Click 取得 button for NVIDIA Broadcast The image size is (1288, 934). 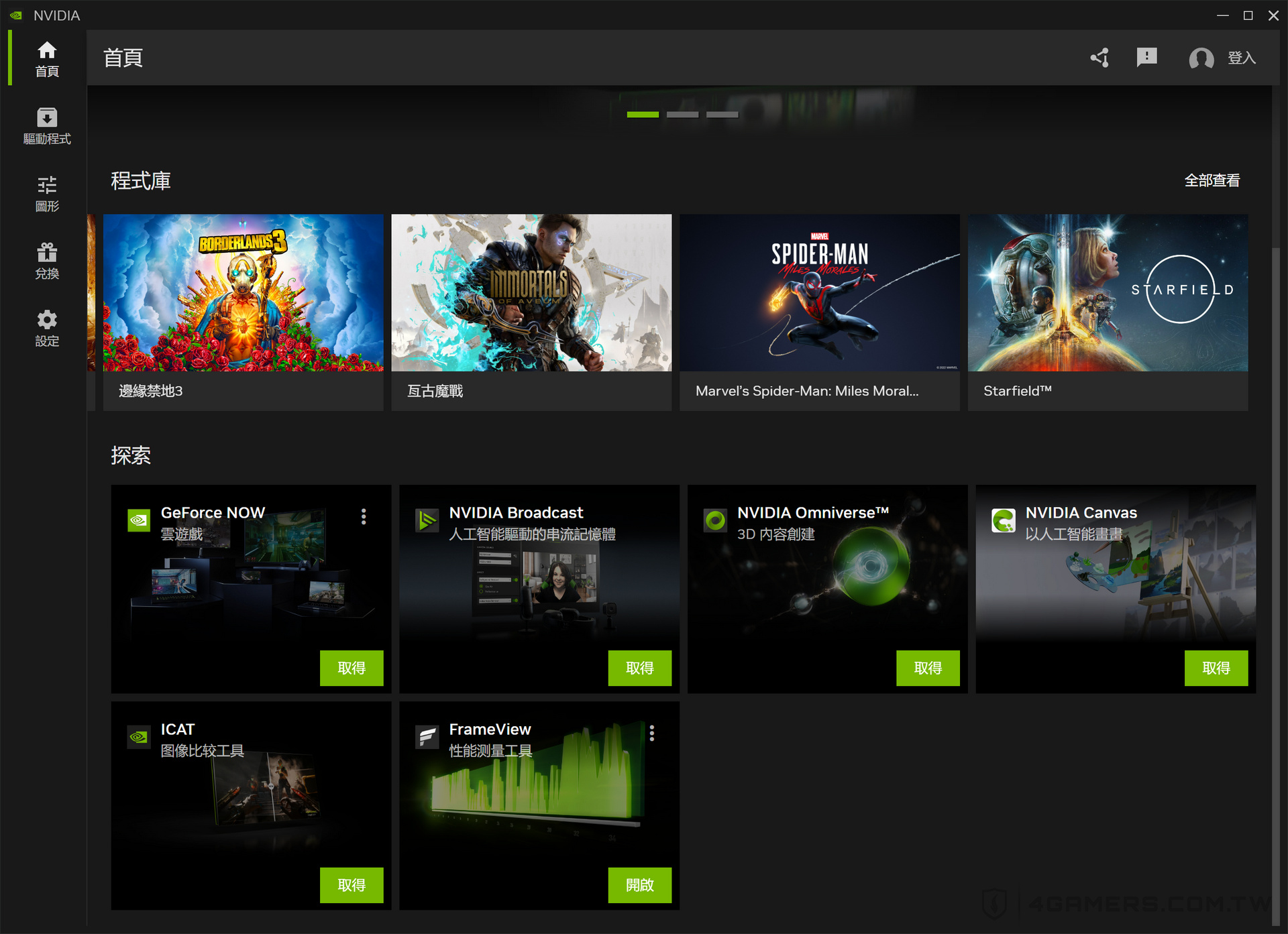point(640,668)
